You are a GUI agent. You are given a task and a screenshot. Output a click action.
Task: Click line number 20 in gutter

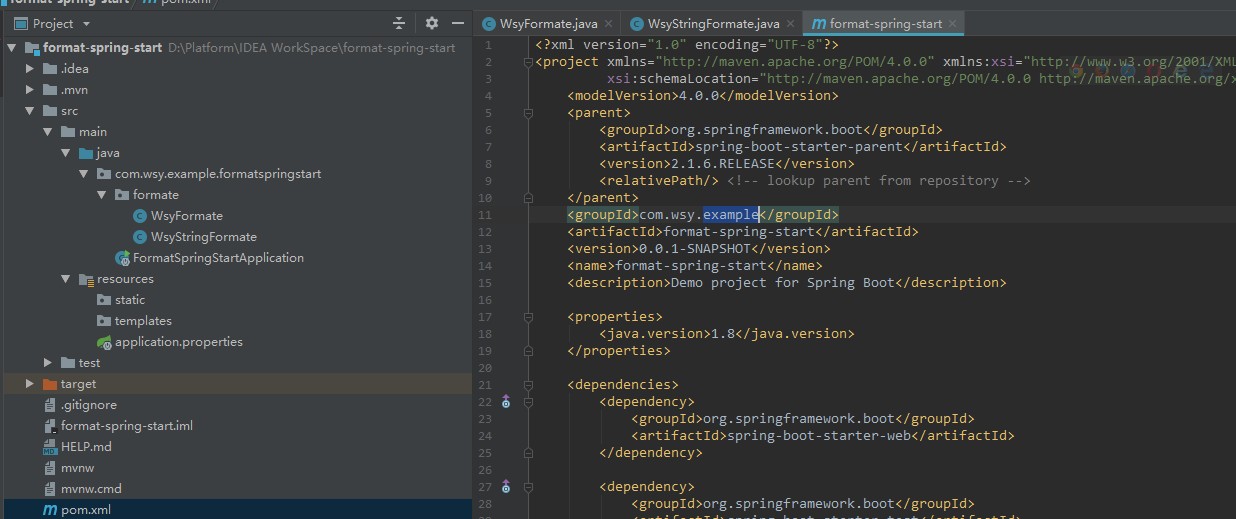click(x=485, y=368)
